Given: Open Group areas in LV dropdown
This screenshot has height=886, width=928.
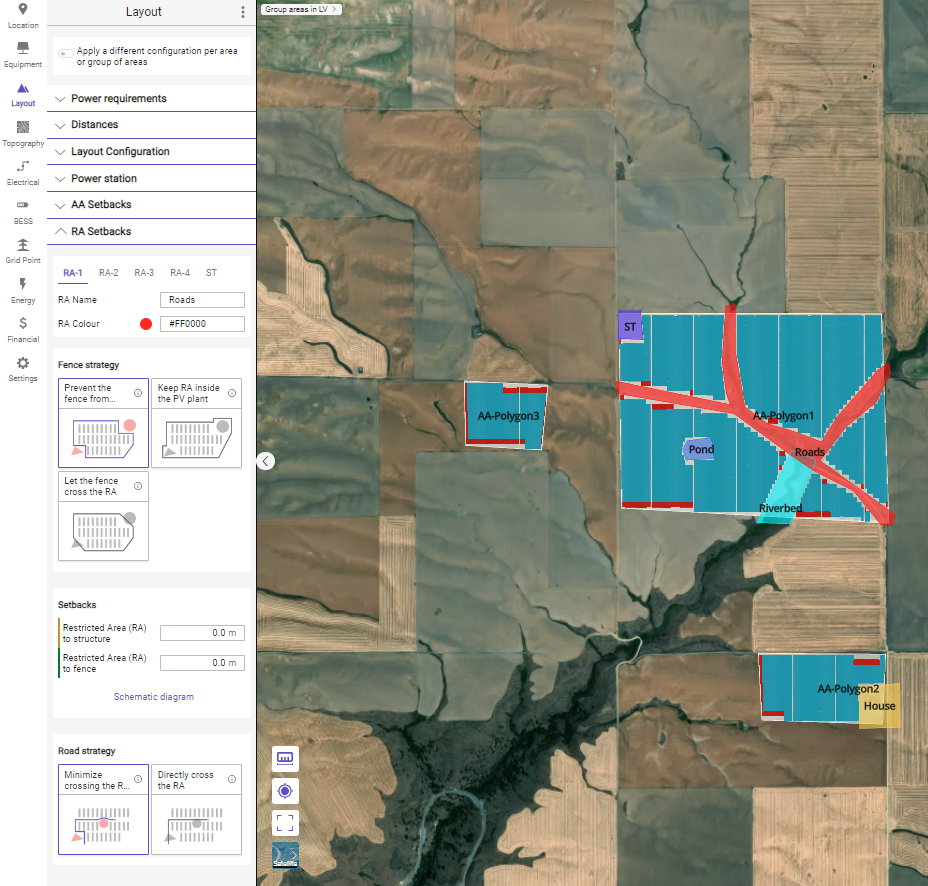Looking at the screenshot, I should [301, 9].
